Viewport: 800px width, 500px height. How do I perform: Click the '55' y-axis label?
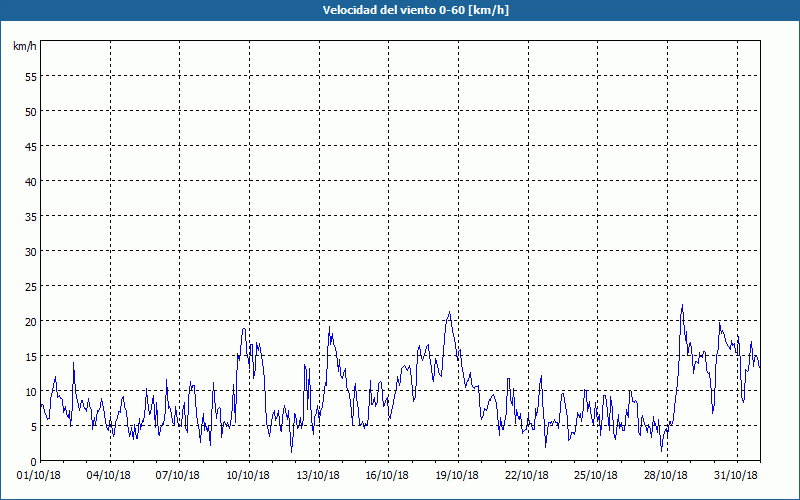coord(31,77)
